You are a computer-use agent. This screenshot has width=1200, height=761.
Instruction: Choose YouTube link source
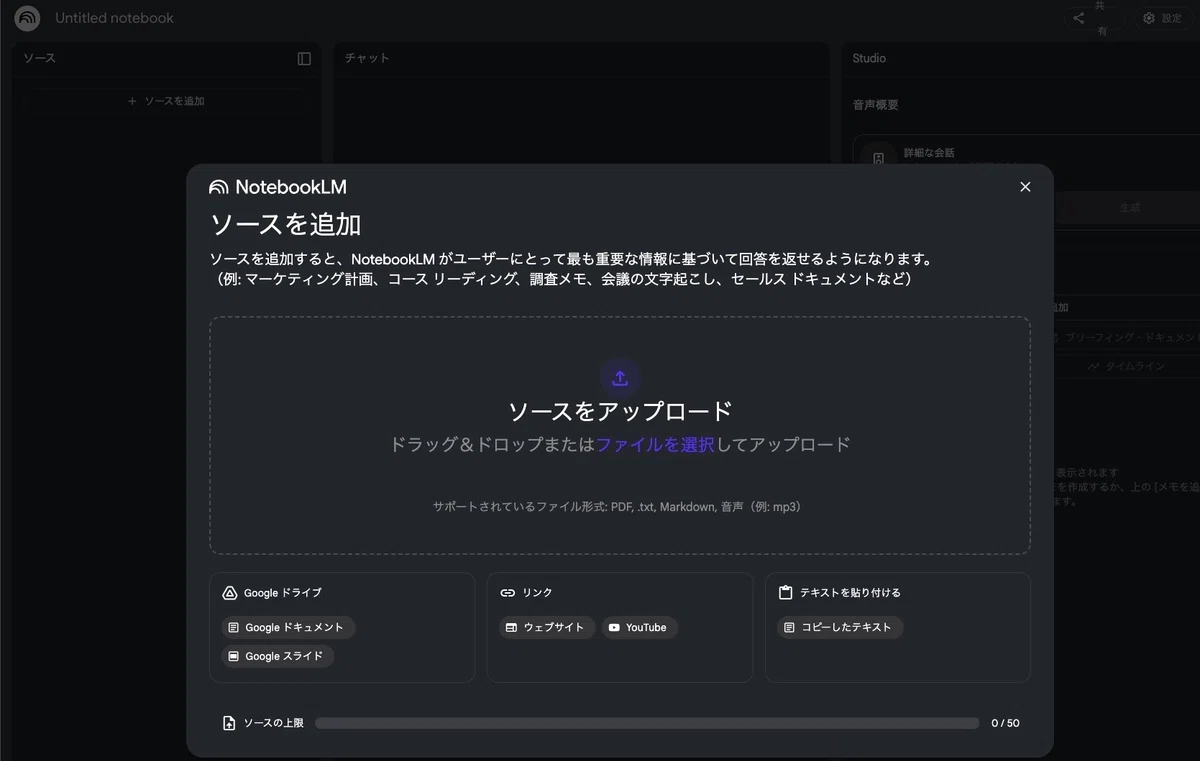click(640, 628)
